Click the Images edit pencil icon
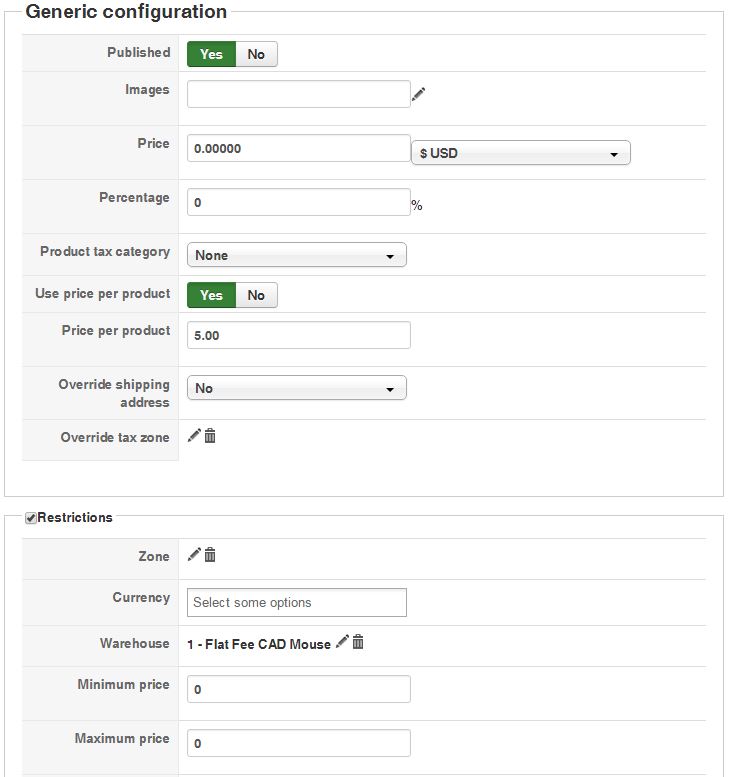This screenshot has height=777, width=738. [x=418, y=94]
